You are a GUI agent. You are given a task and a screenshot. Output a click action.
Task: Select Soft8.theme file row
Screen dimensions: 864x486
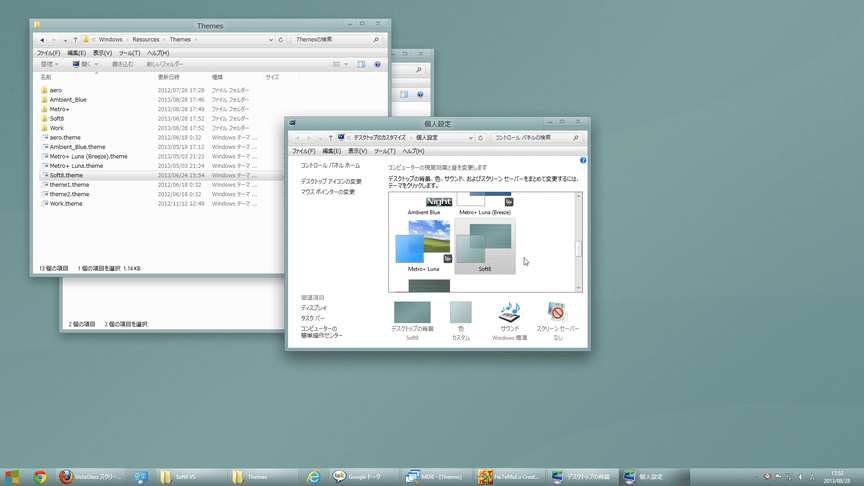tap(160, 175)
